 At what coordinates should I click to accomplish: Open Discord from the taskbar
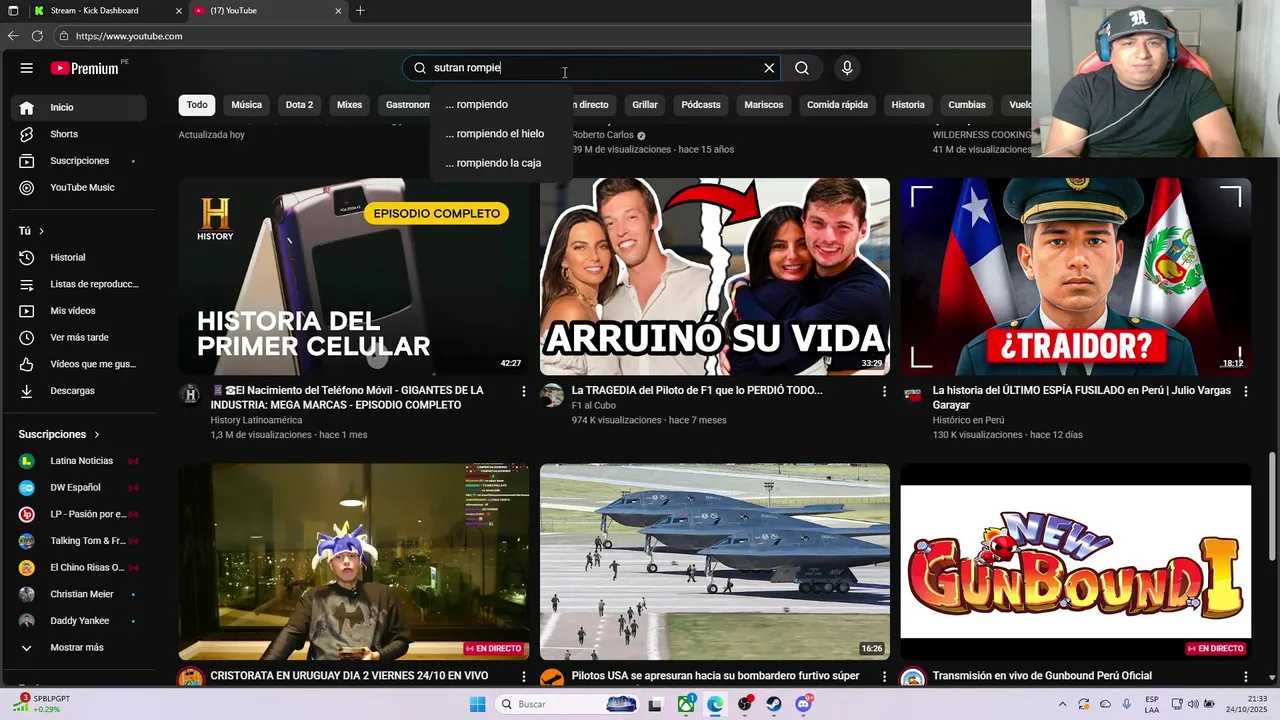(804, 704)
